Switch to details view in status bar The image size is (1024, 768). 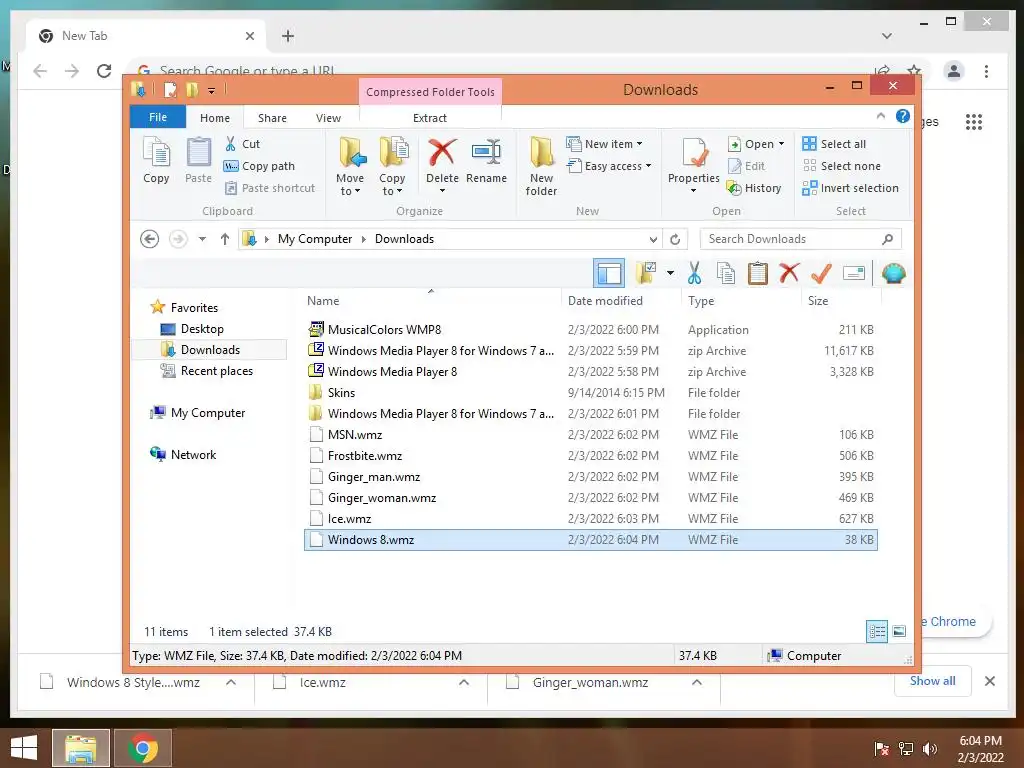tap(876, 631)
